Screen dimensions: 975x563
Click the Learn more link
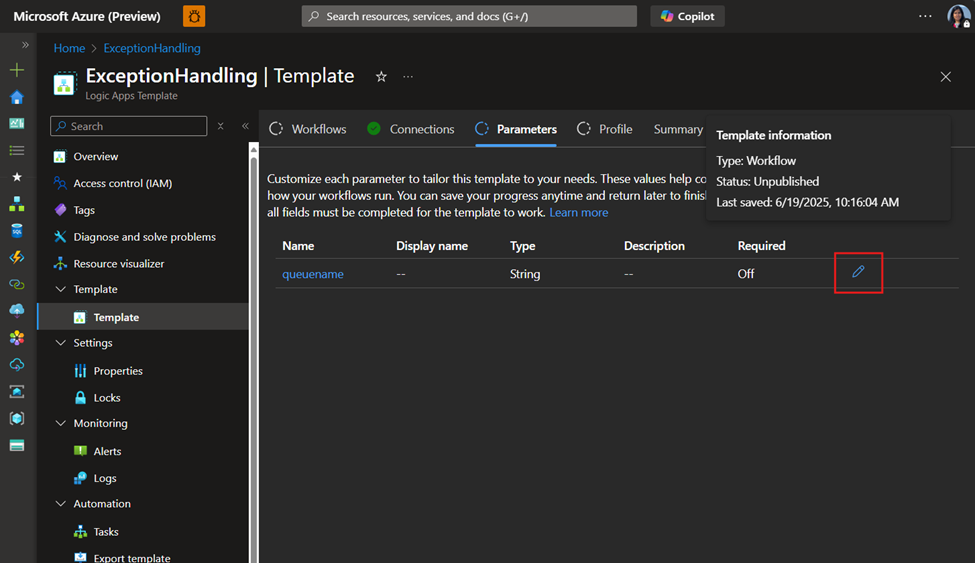(x=578, y=212)
